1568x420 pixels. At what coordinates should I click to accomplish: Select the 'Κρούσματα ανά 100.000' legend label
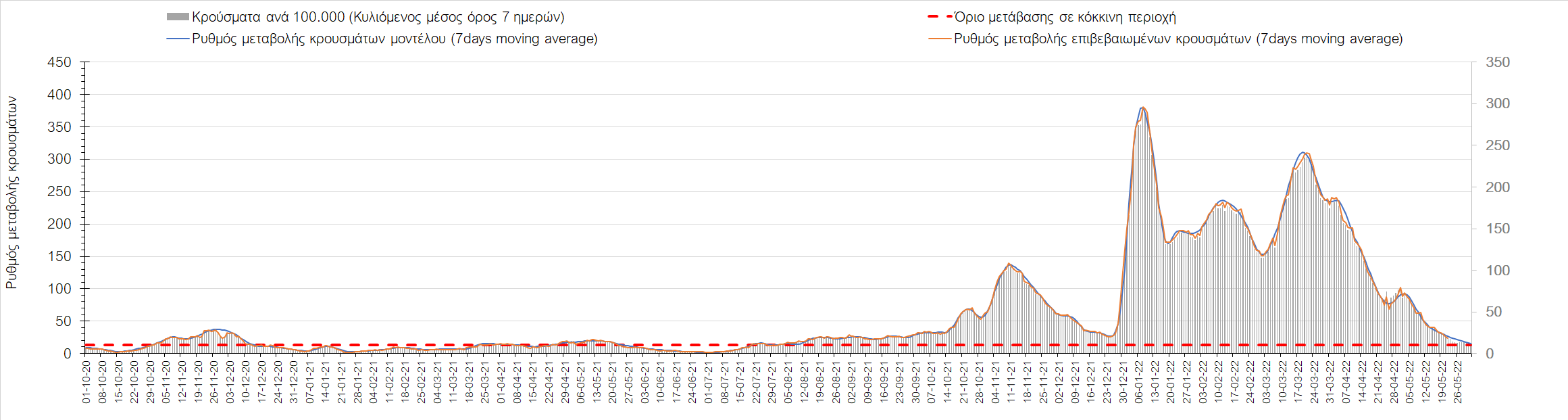378,17
